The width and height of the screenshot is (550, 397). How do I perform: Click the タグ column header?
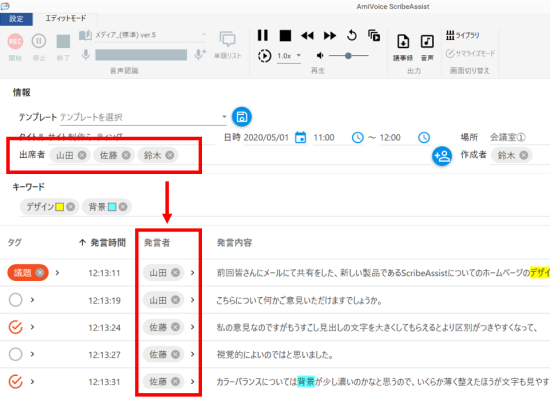(x=15, y=242)
